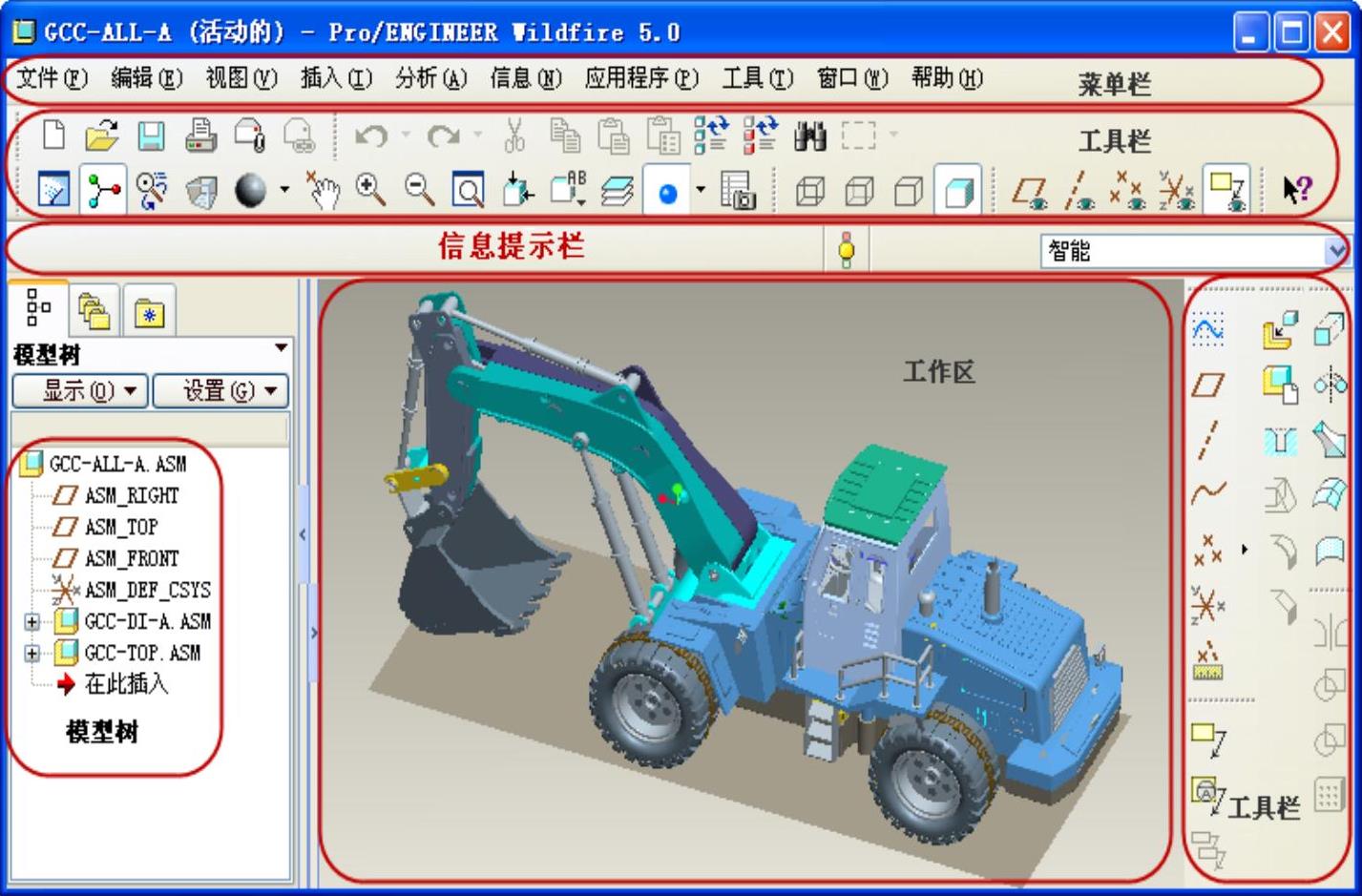1362x896 pixels.
Task: Open the Find tool with binoculars icon
Action: pos(809,136)
